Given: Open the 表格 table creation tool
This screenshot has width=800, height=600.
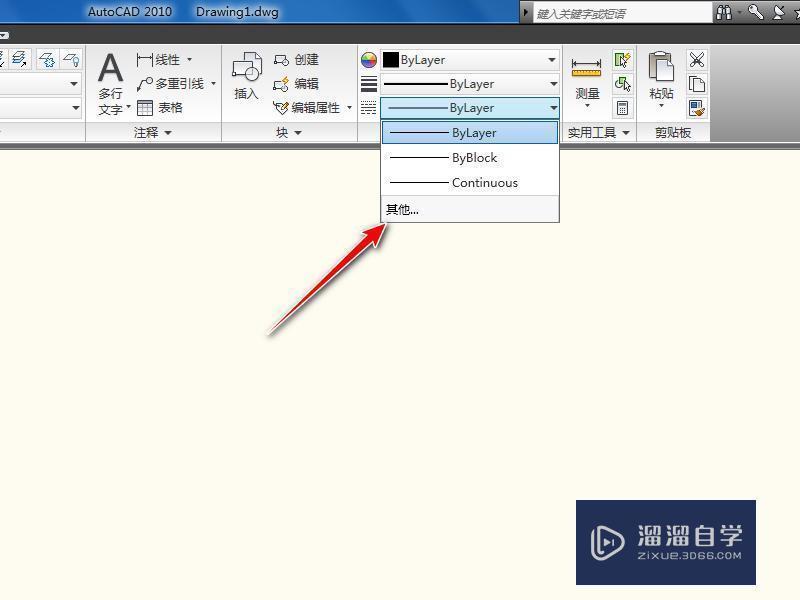Looking at the screenshot, I should pos(167,107).
